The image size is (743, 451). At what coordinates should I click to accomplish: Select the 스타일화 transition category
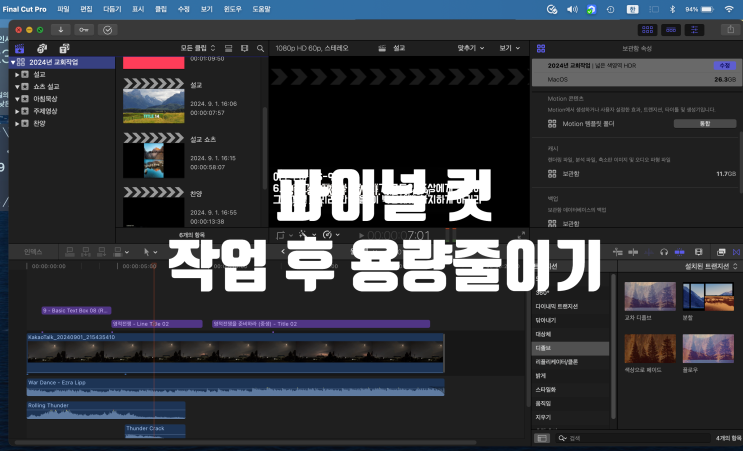coord(570,390)
